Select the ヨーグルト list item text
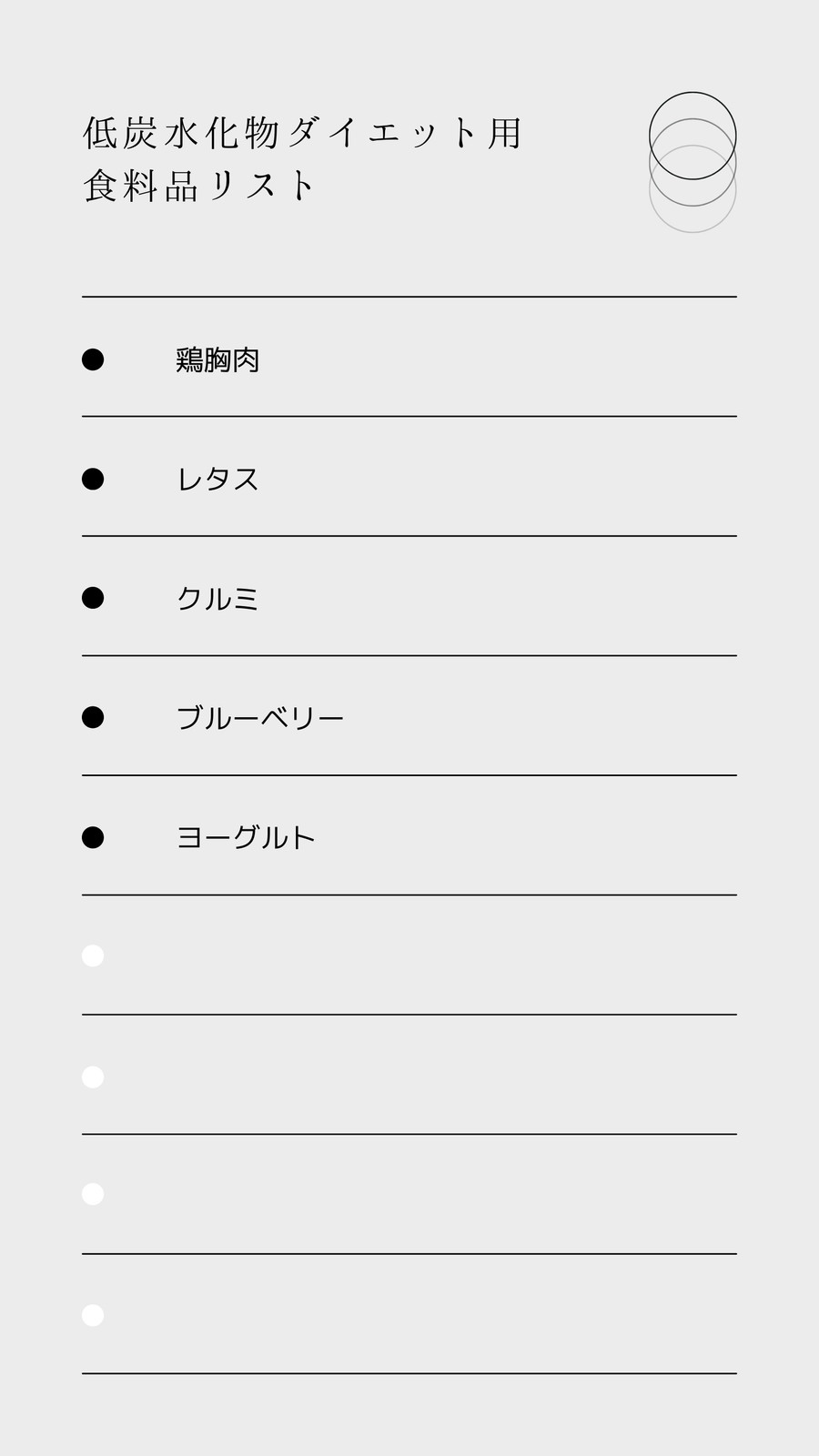Viewport: 819px width, 1456px height. click(x=246, y=837)
